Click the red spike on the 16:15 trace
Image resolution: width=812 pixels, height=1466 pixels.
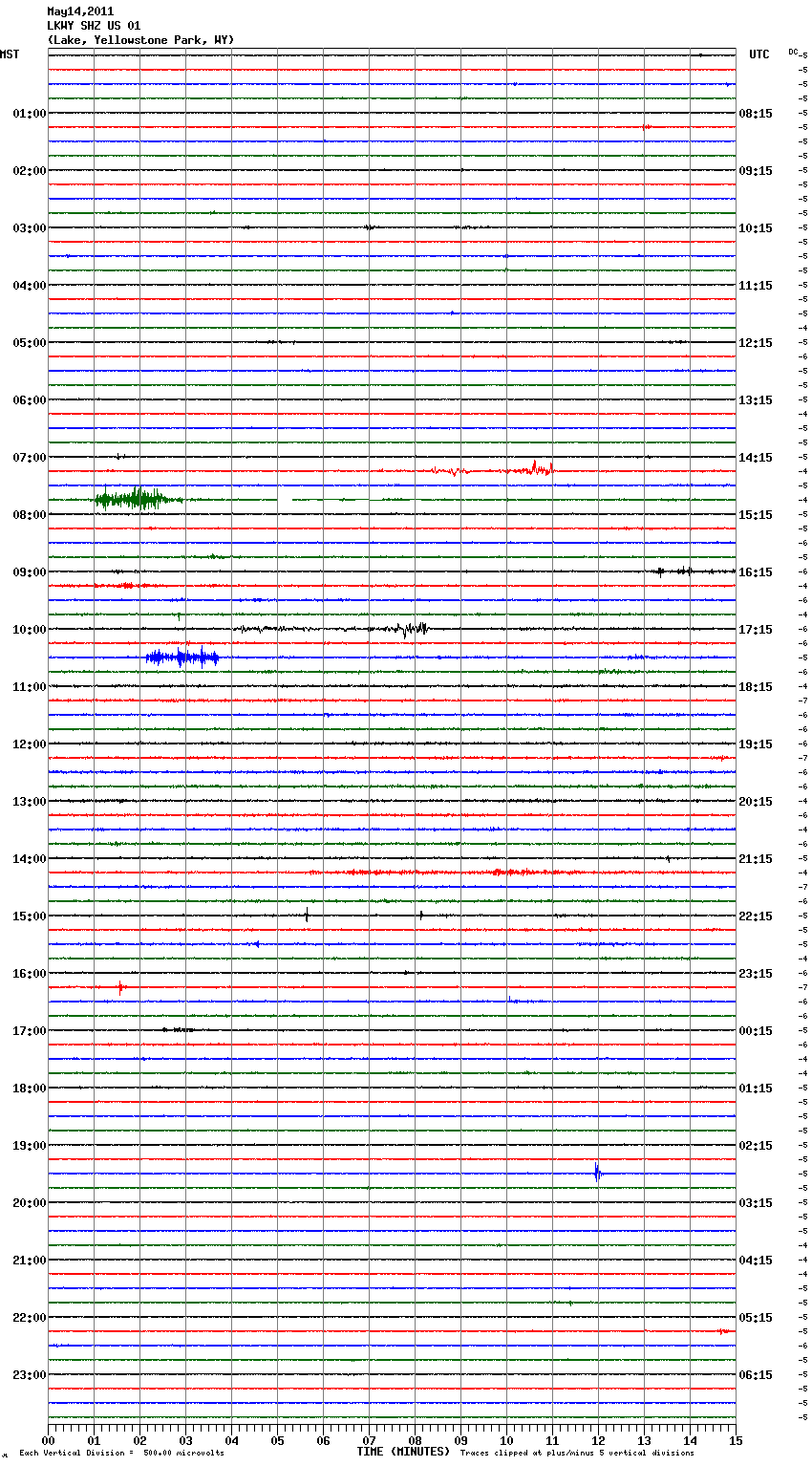120,987
